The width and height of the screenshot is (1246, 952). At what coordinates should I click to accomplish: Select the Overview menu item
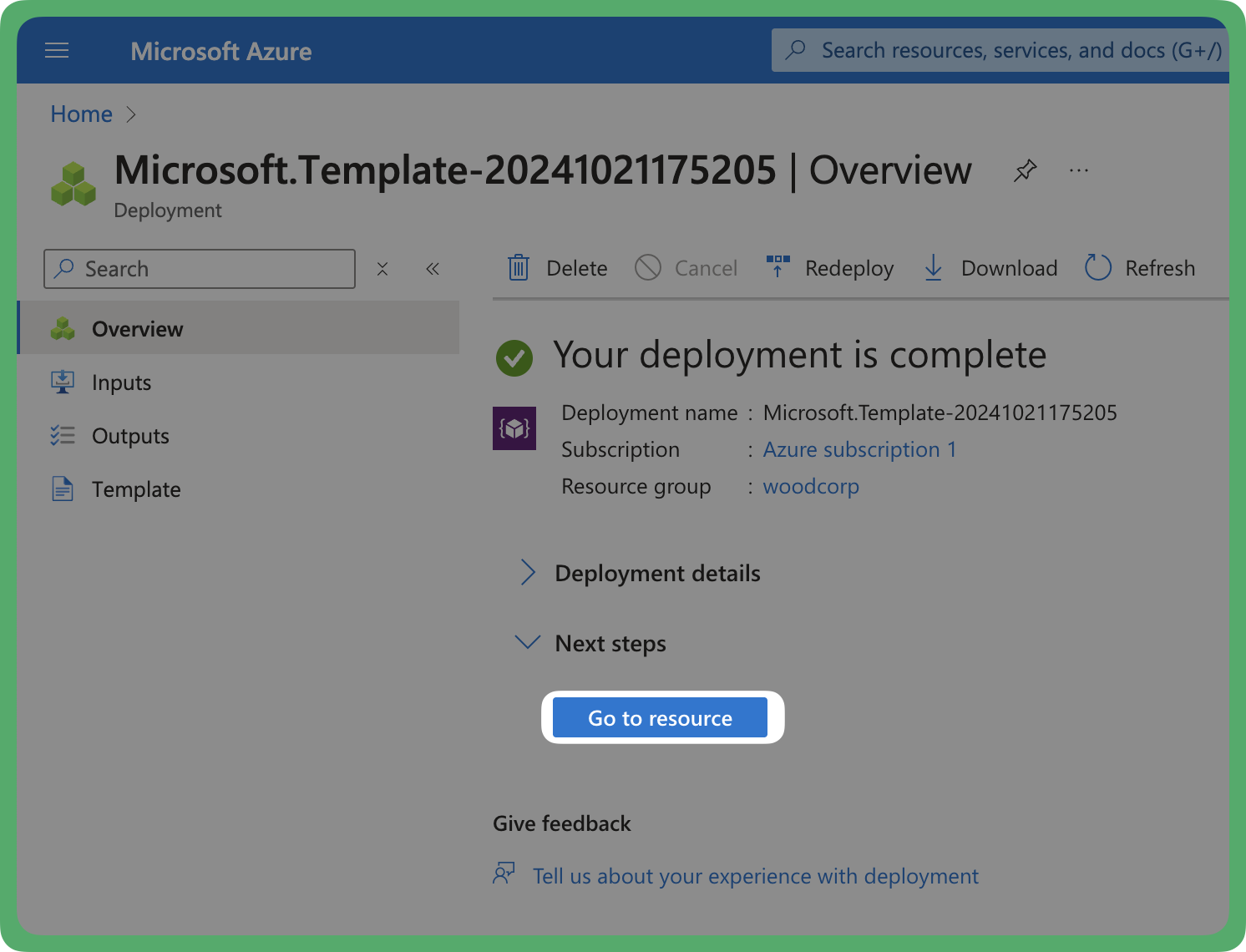point(238,328)
